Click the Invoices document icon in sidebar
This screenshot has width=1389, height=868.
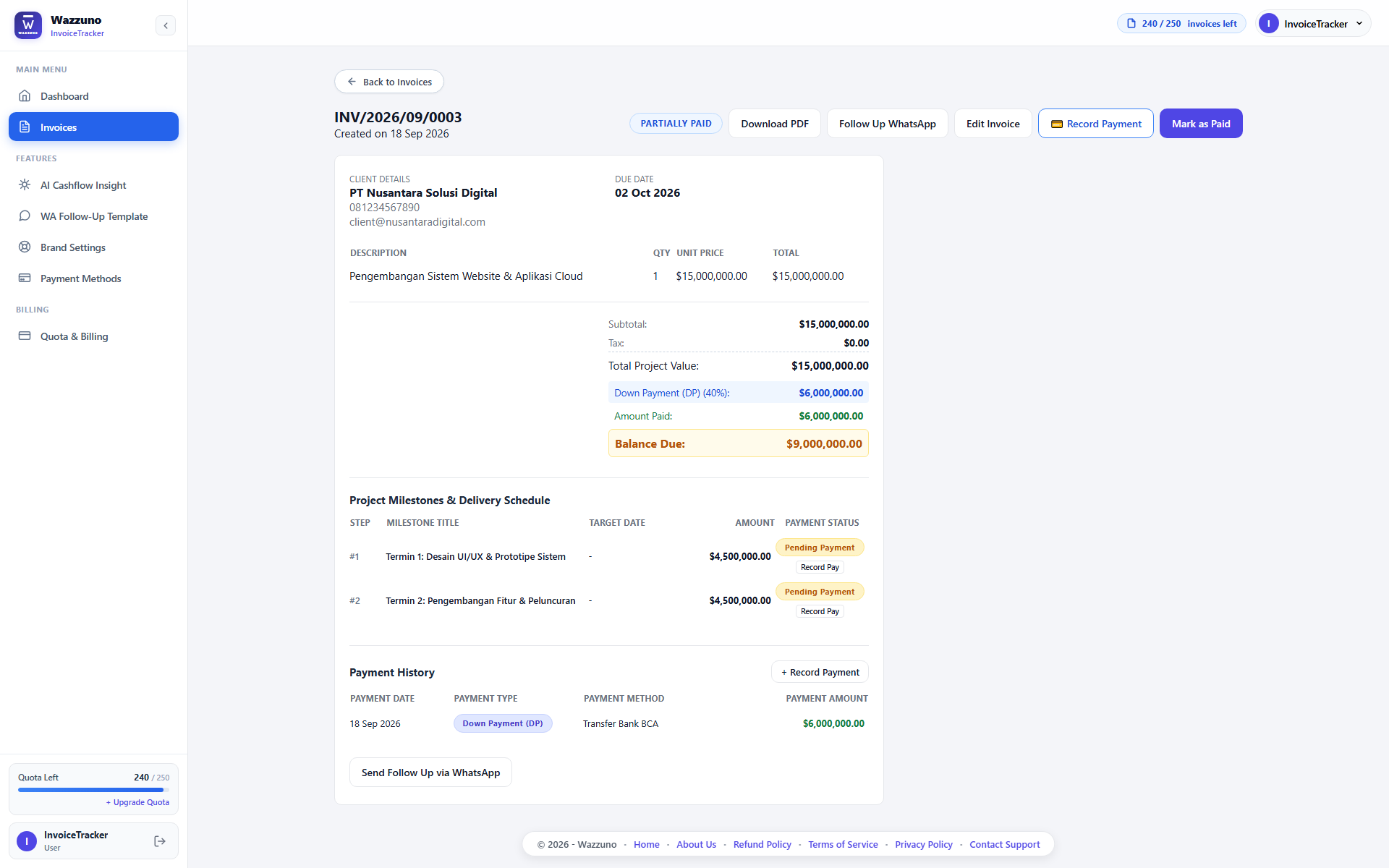tap(25, 127)
